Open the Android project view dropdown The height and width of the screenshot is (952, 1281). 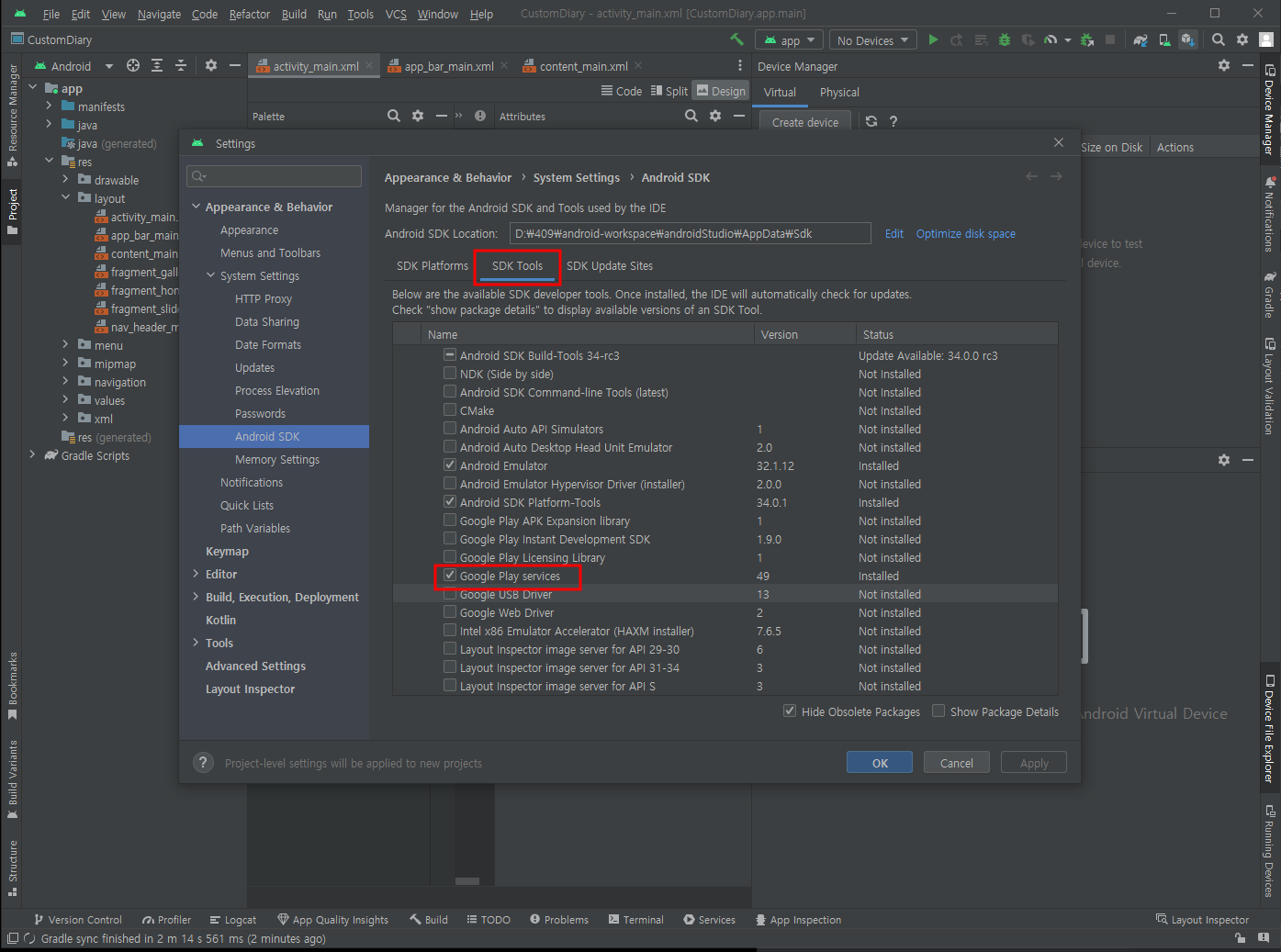73,66
